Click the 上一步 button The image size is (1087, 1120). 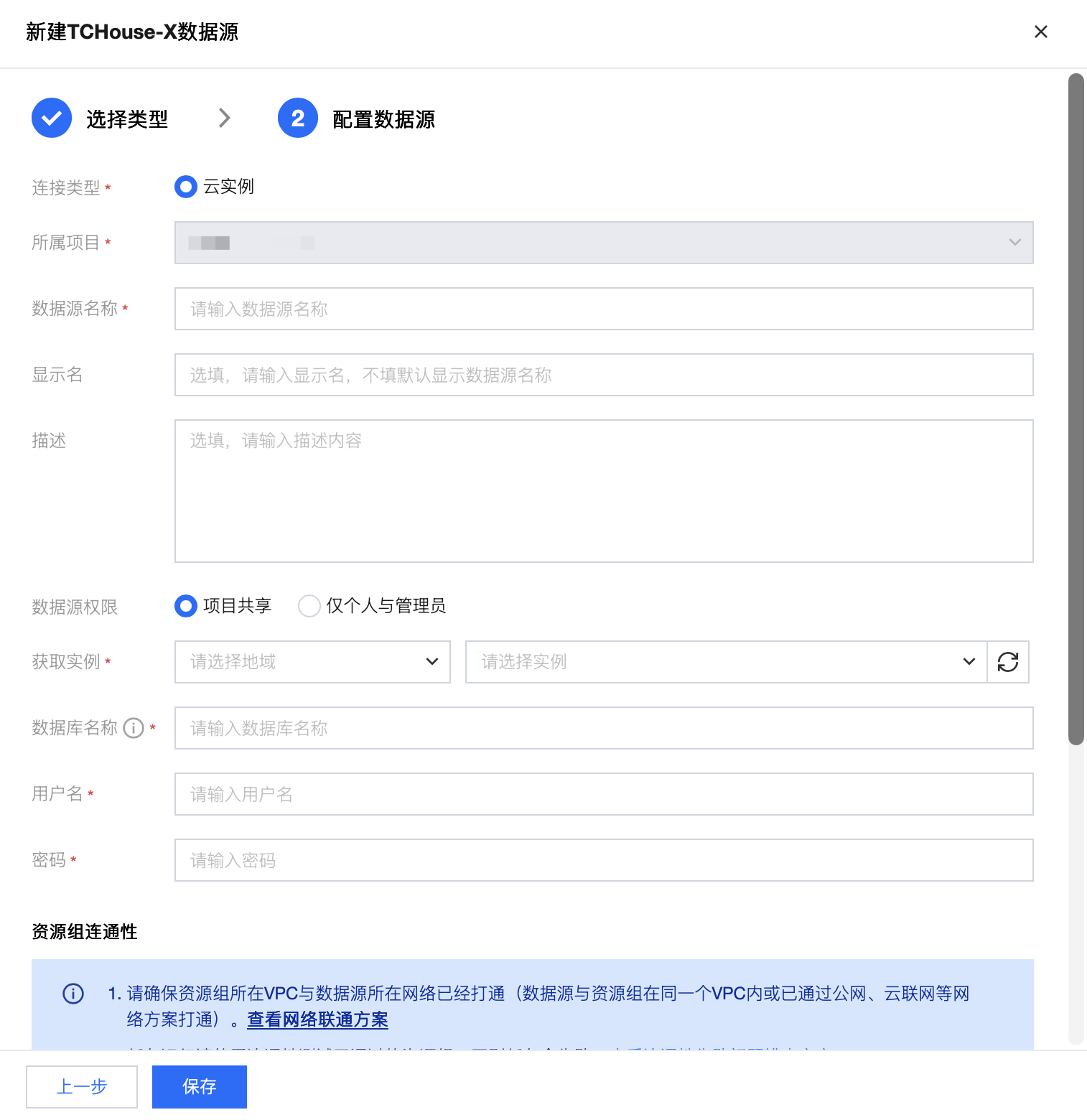click(82, 1087)
